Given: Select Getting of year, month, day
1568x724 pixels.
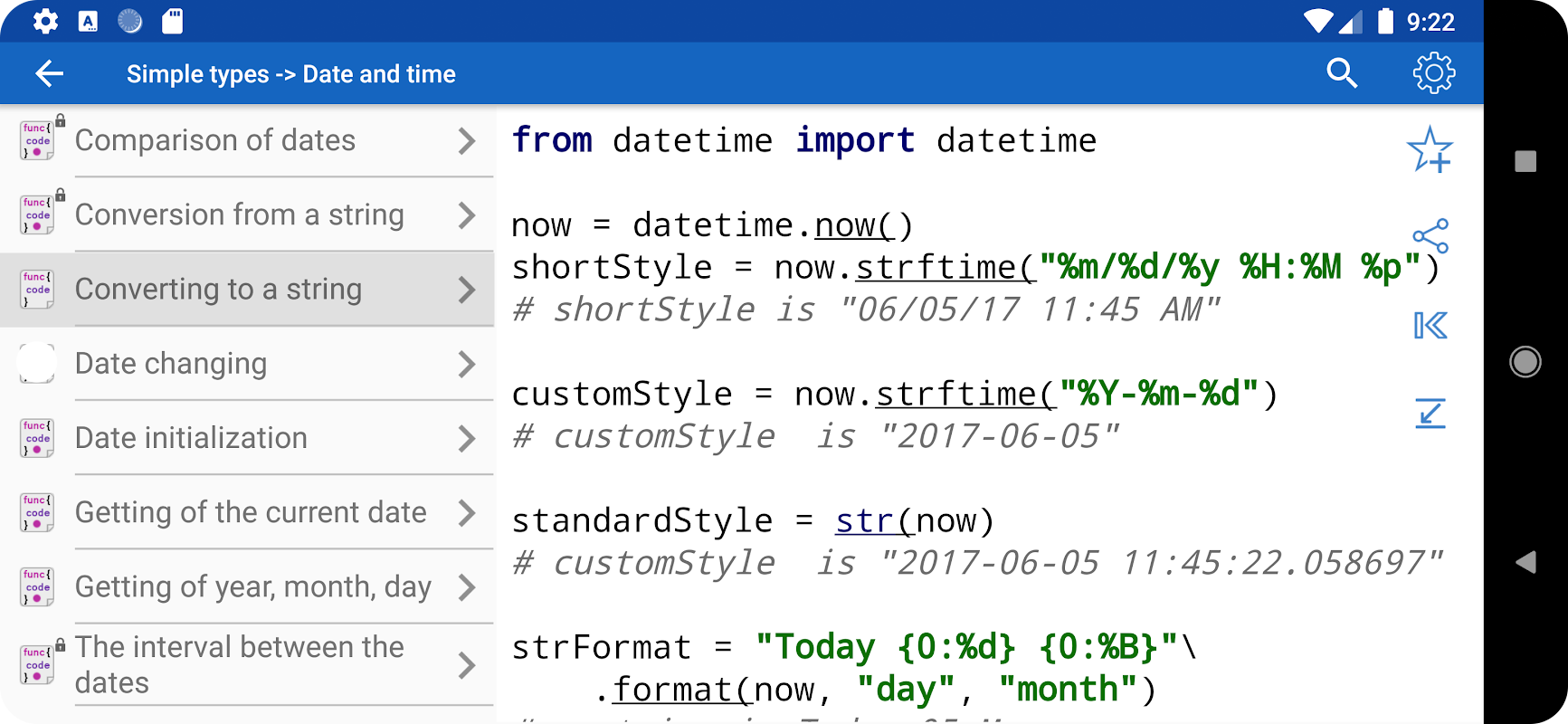Looking at the screenshot, I should point(253,586).
